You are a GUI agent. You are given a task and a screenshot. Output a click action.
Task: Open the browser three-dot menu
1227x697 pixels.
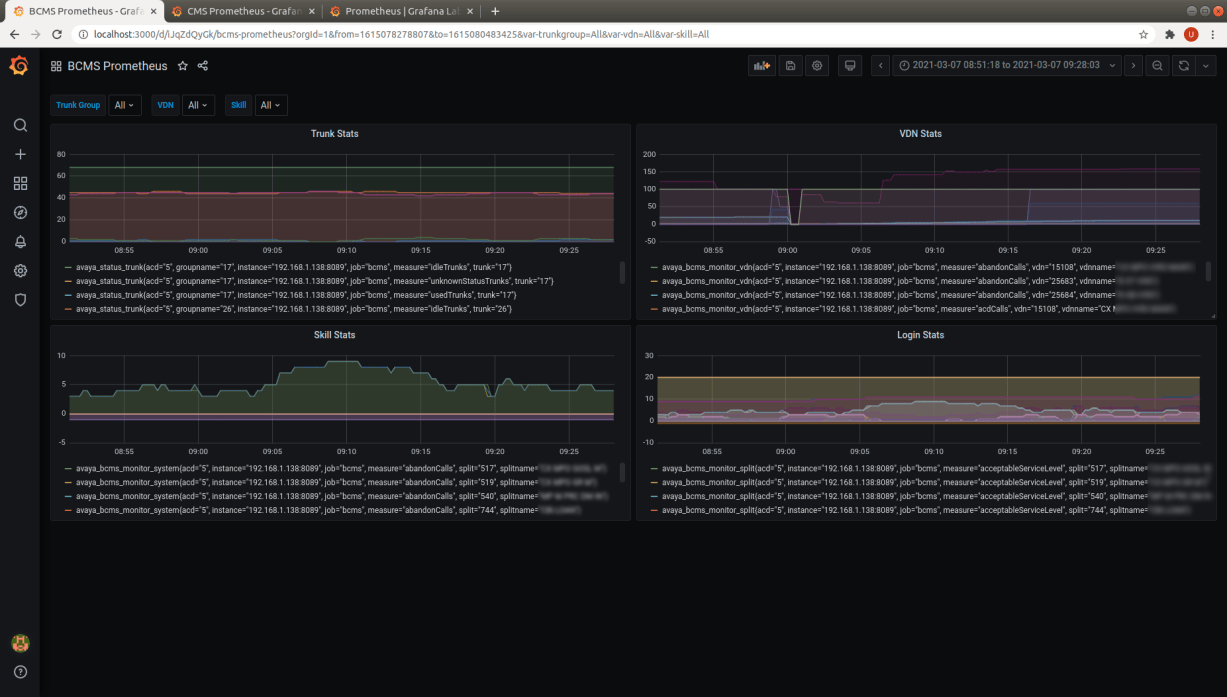click(1212, 34)
